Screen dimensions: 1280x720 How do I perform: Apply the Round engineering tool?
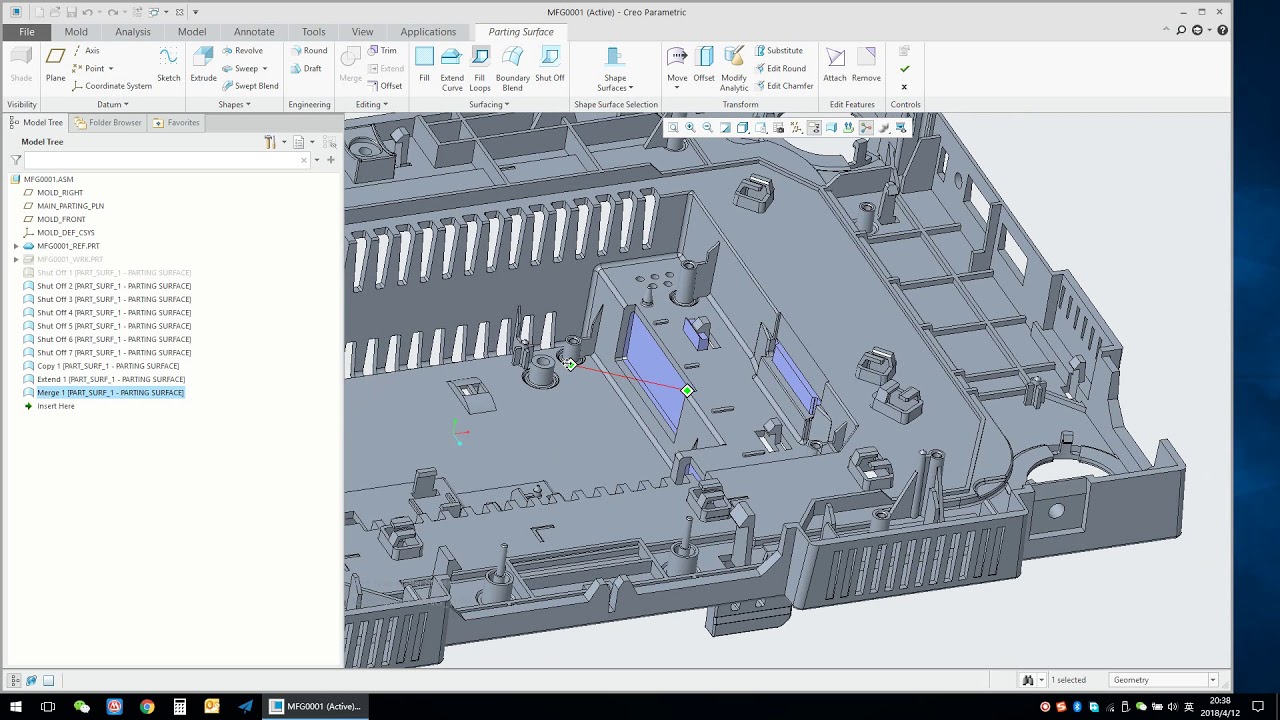[309, 50]
